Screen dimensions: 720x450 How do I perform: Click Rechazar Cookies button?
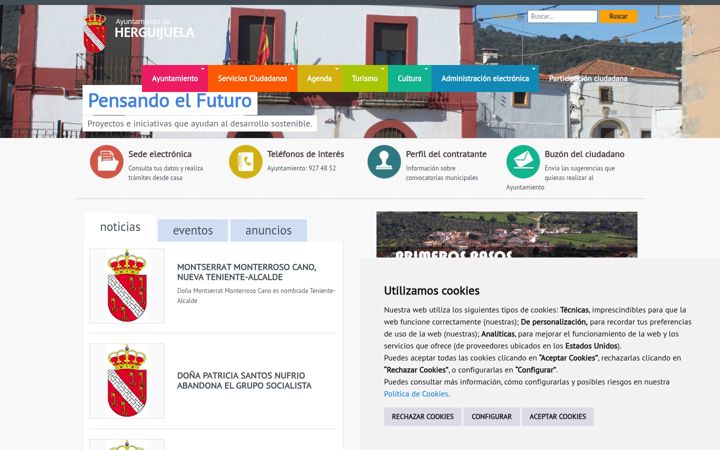tap(422, 416)
